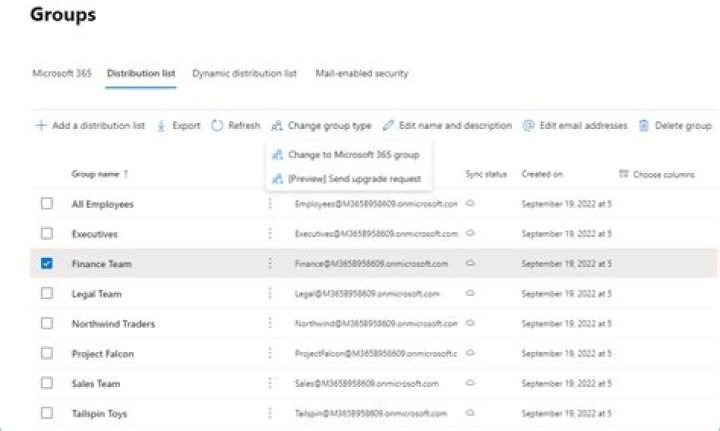
Task: Click the Sync status column header
Action: pos(486,174)
